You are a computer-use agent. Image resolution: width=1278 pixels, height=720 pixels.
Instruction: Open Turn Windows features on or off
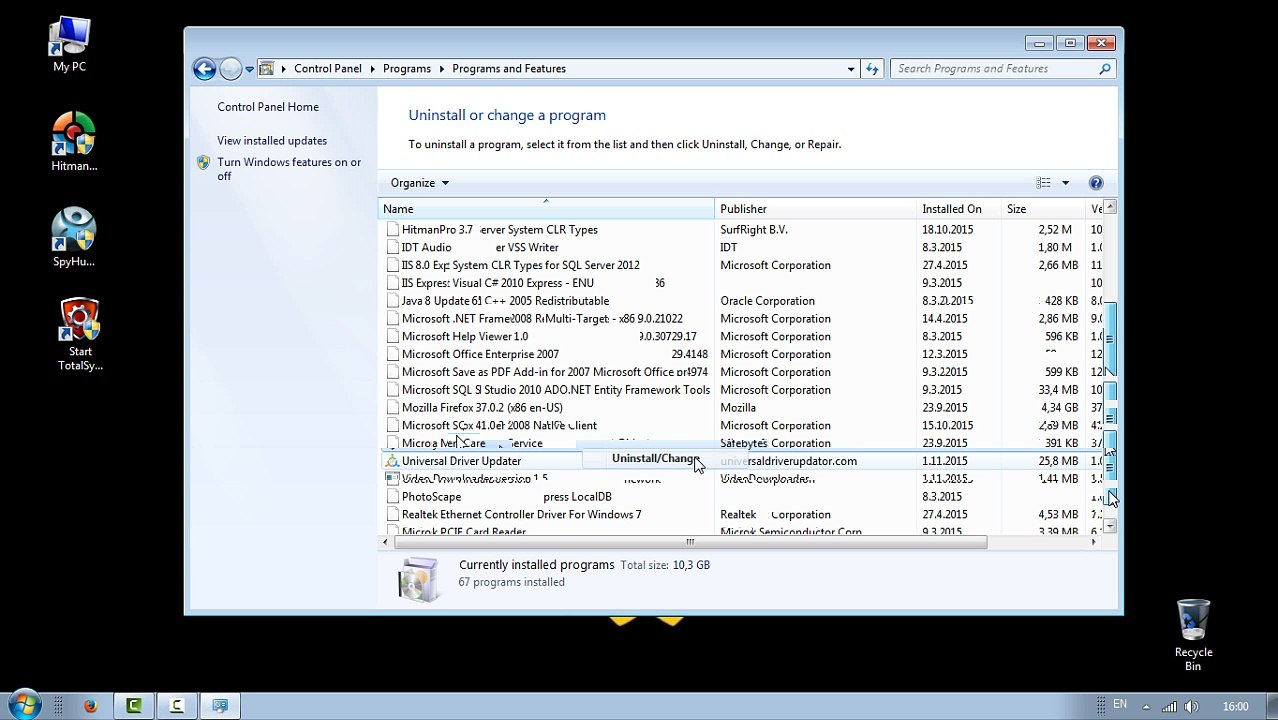pyautogui.click(x=289, y=169)
